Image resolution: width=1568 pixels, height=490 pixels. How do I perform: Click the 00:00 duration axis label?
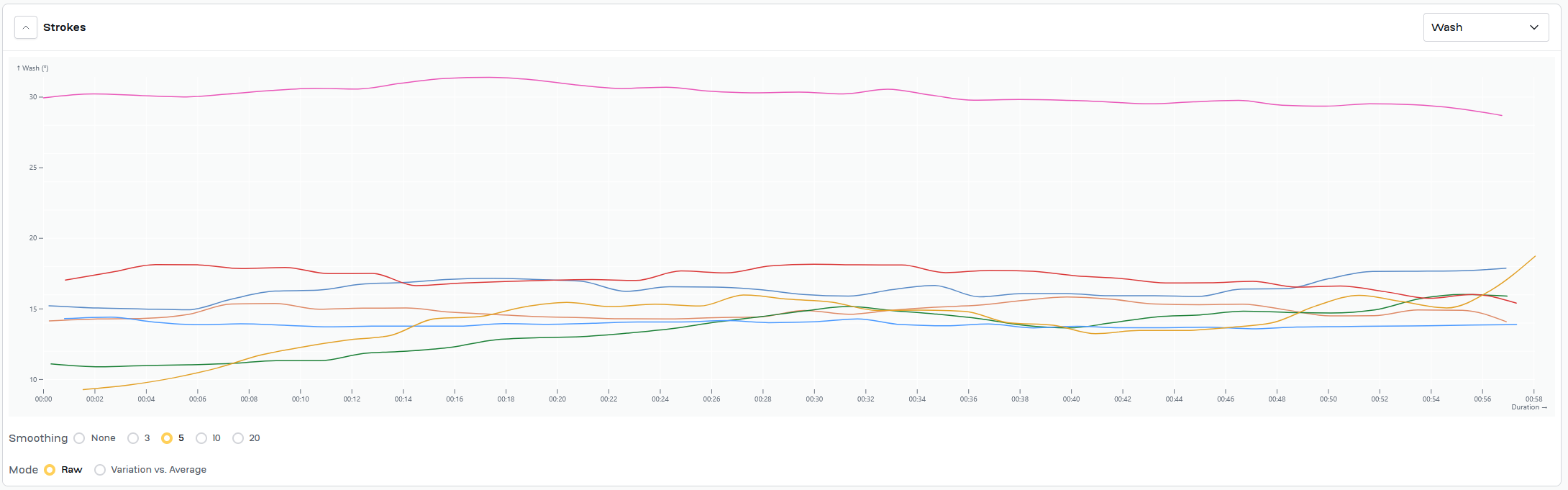point(44,399)
